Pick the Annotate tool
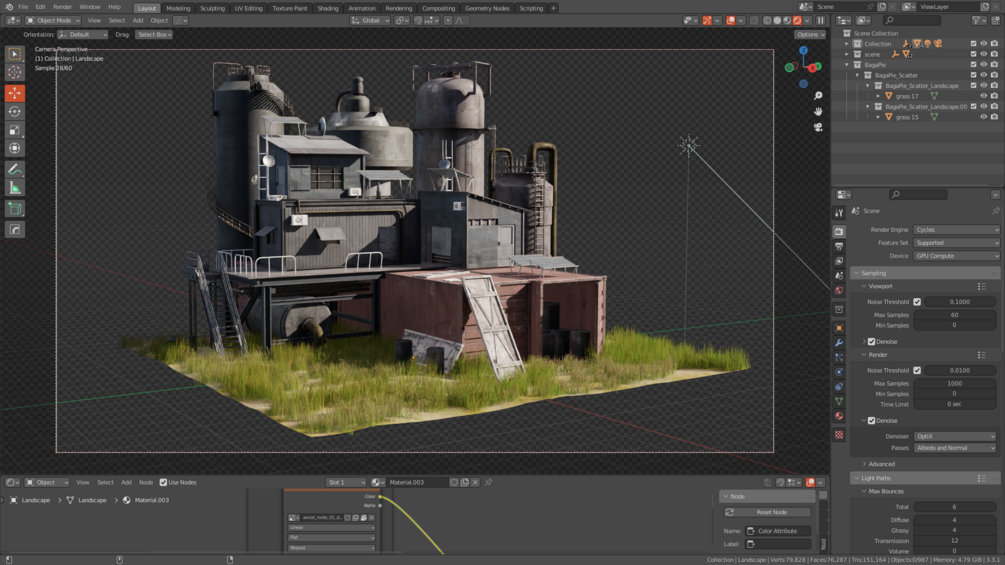Viewport: 1005px width, 565px height. 15,170
